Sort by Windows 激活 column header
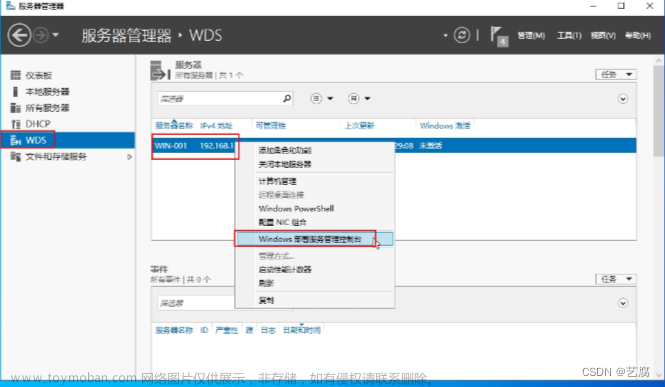 (445, 125)
